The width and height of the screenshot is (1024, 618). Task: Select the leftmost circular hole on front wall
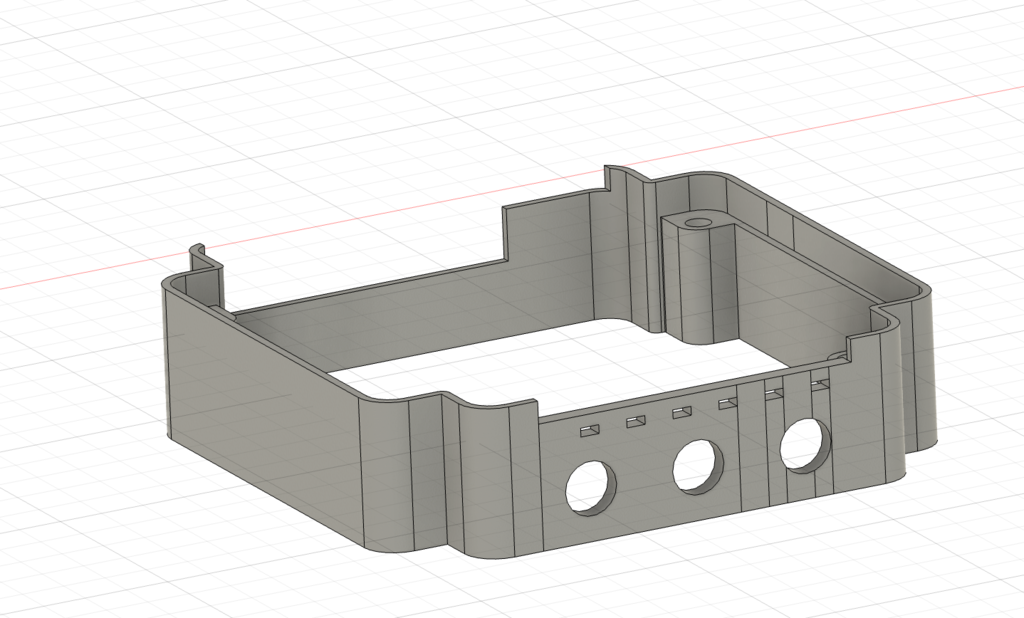(590, 487)
